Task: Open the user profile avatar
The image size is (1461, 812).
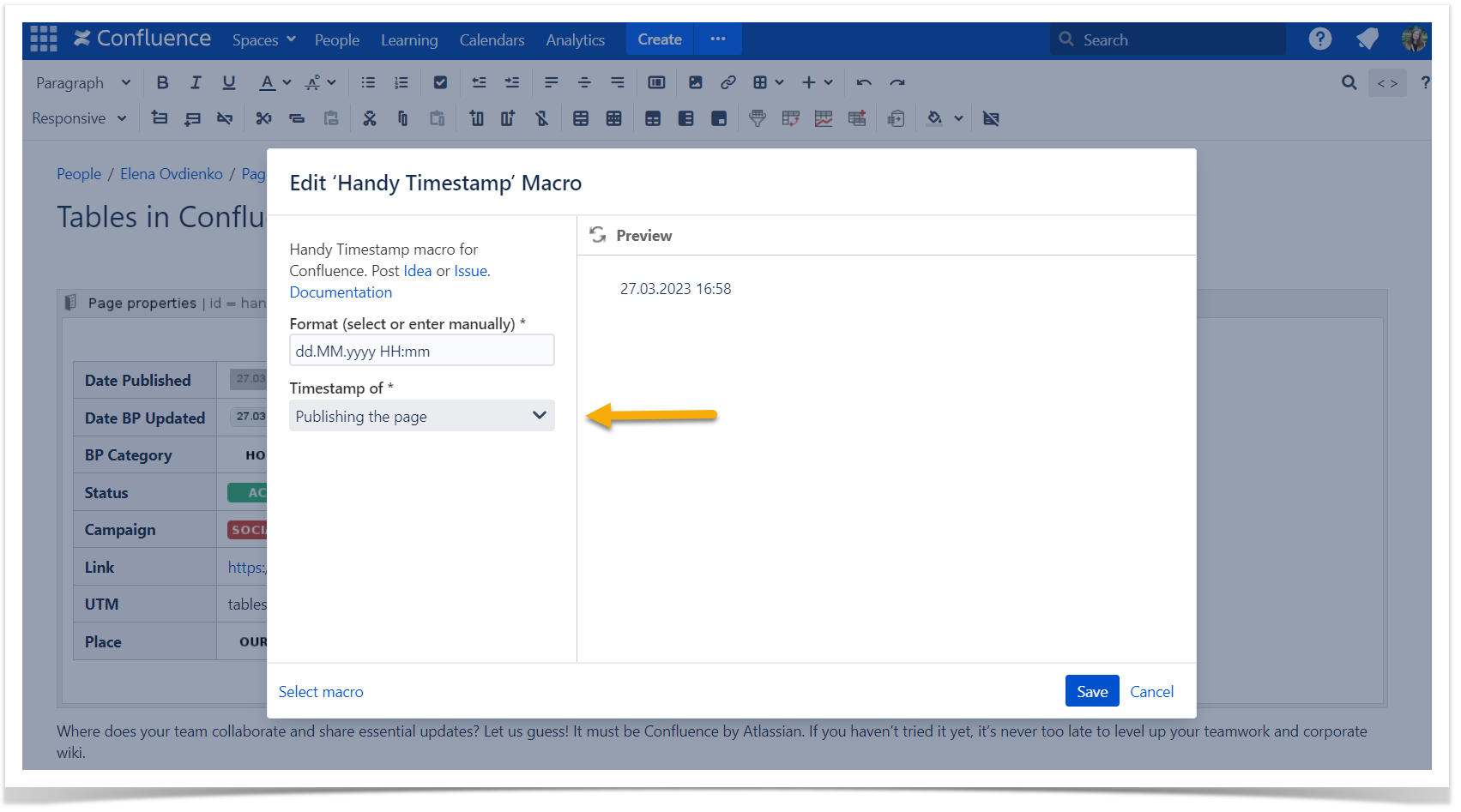Action: [x=1415, y=39]
